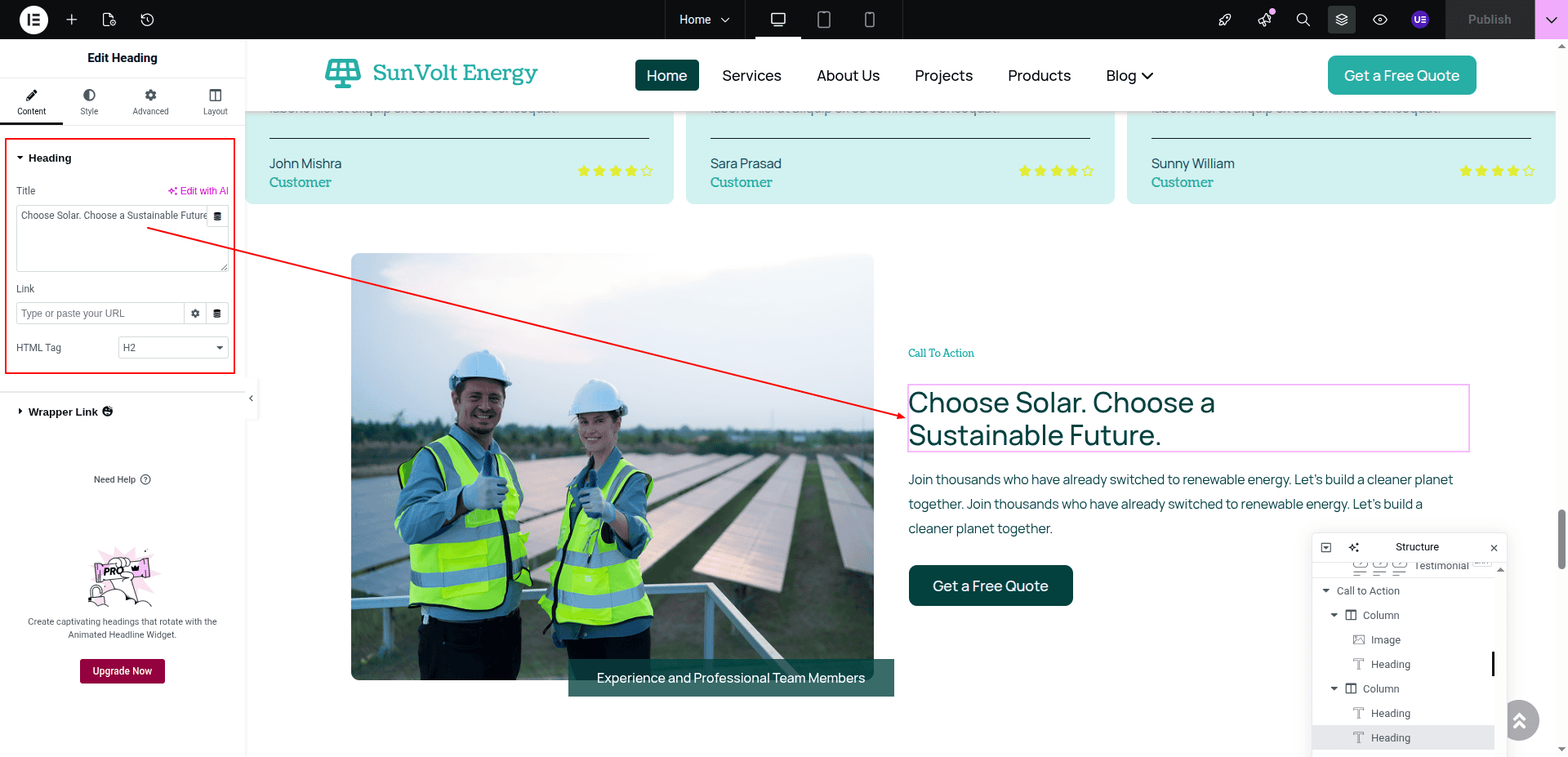Screen dimensions: 1568x757
Task: Preview changes with the eye icon
Action: pos(1380,20)
